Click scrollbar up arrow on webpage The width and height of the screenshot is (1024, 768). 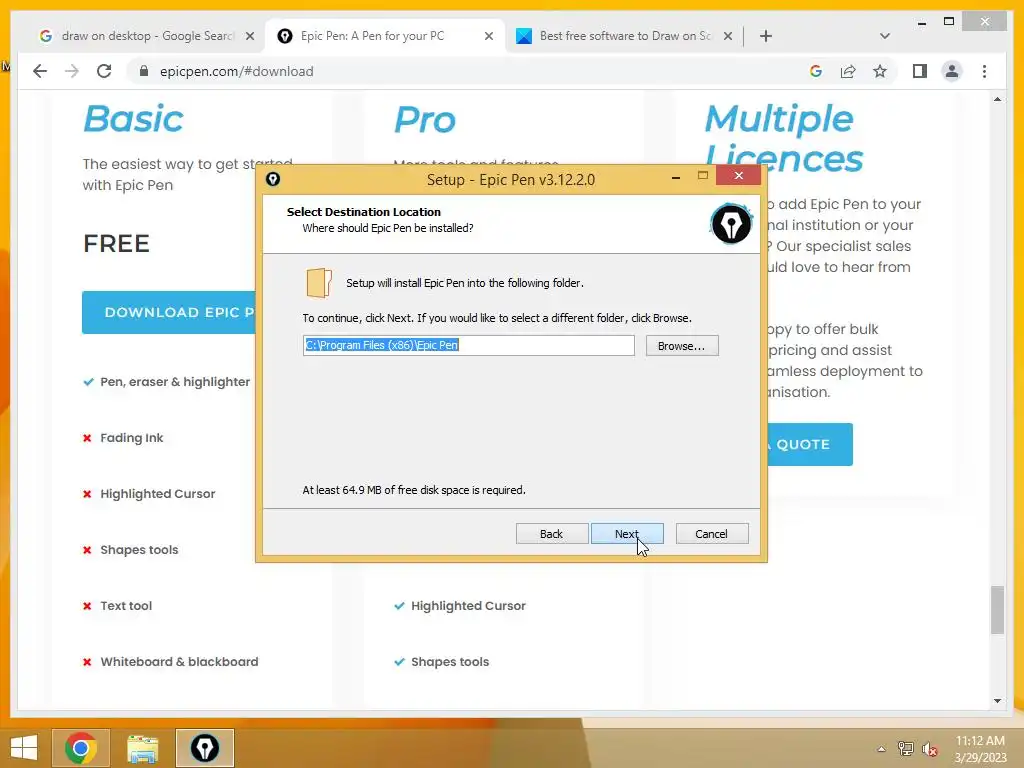pyautogui.click(x=997, y=99)
